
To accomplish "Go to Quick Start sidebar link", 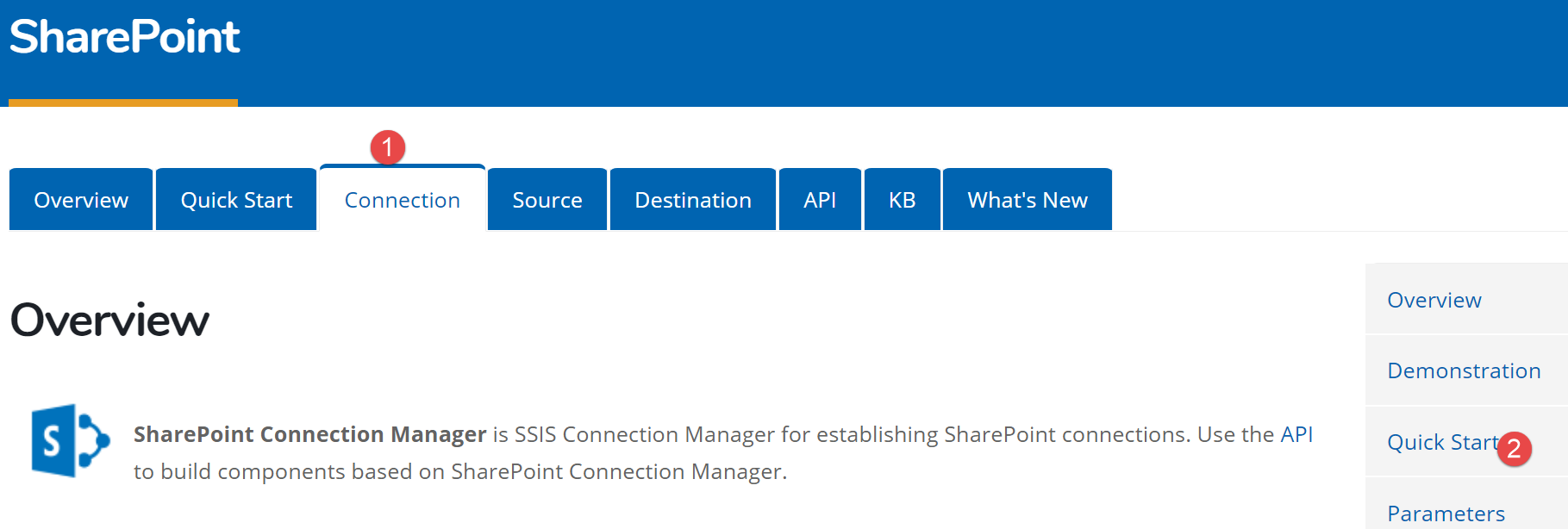I will pyautogui.click(x=1441, y=442).
